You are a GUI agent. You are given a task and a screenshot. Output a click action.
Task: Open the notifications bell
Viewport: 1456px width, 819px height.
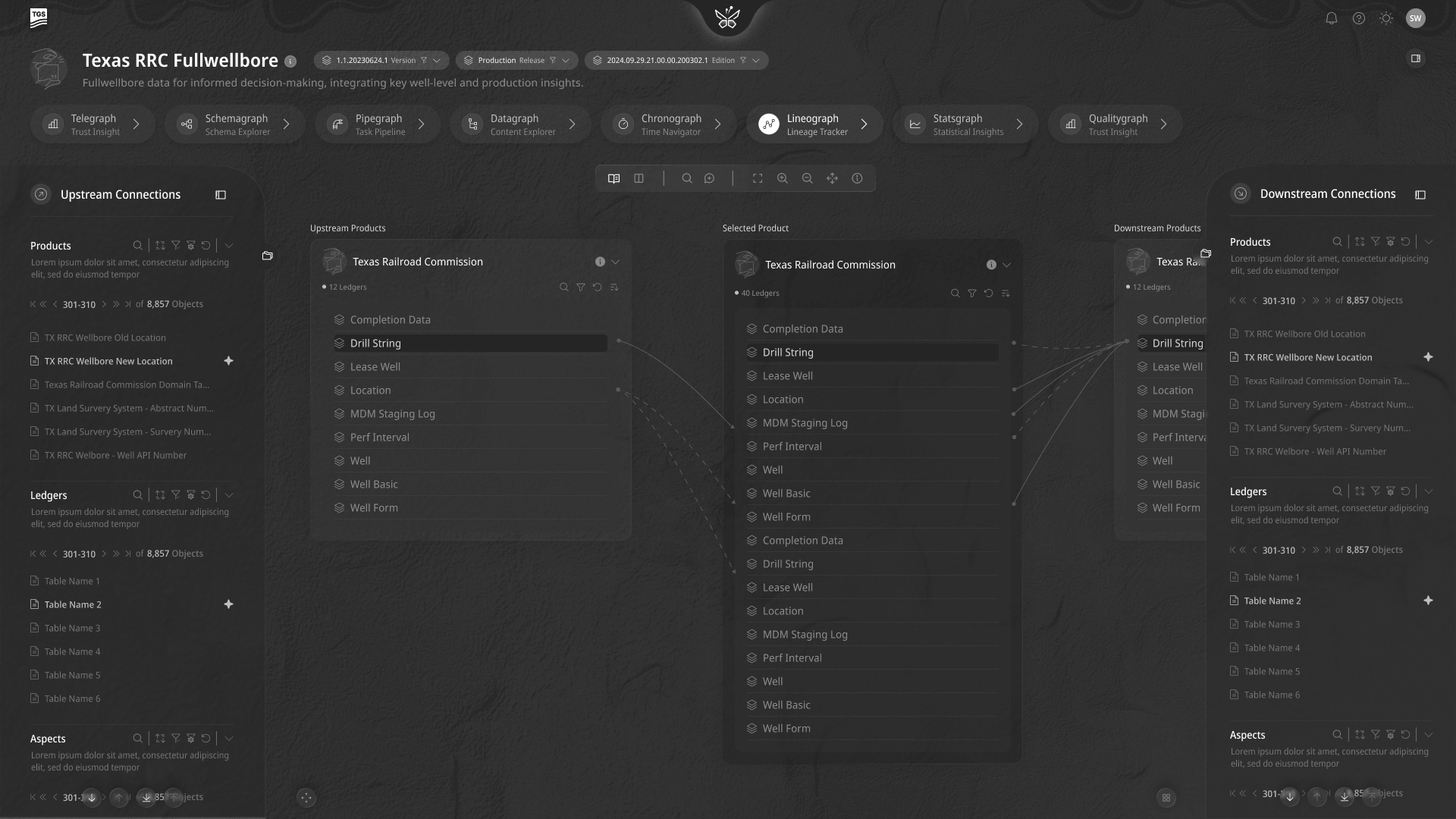[1331, 18]
